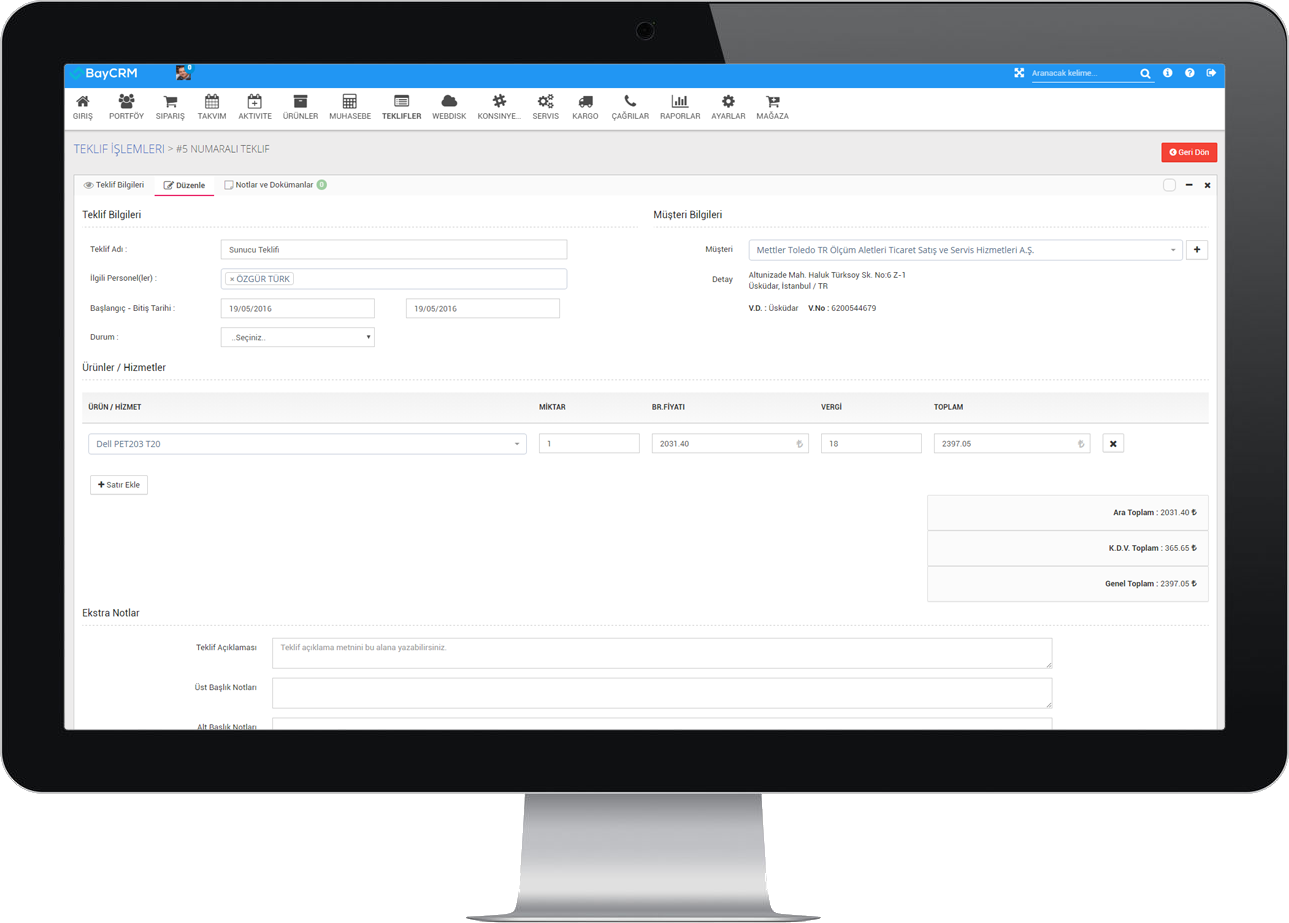Click the Miktar quantity field
The height and width of the screenshot is (923, 1289).
coord(589,443)
